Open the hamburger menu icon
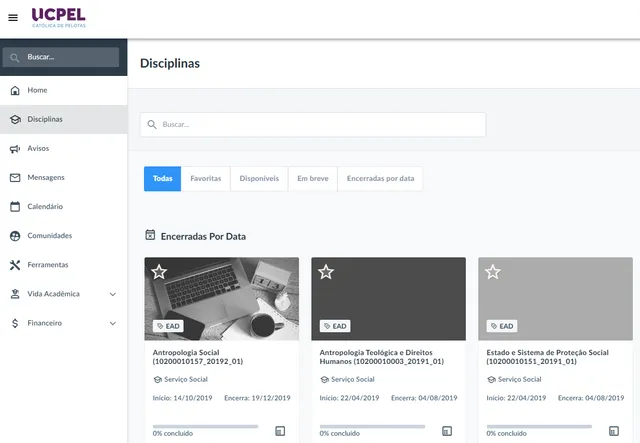This screenshot has height=443, width=640. pos(13,18)
